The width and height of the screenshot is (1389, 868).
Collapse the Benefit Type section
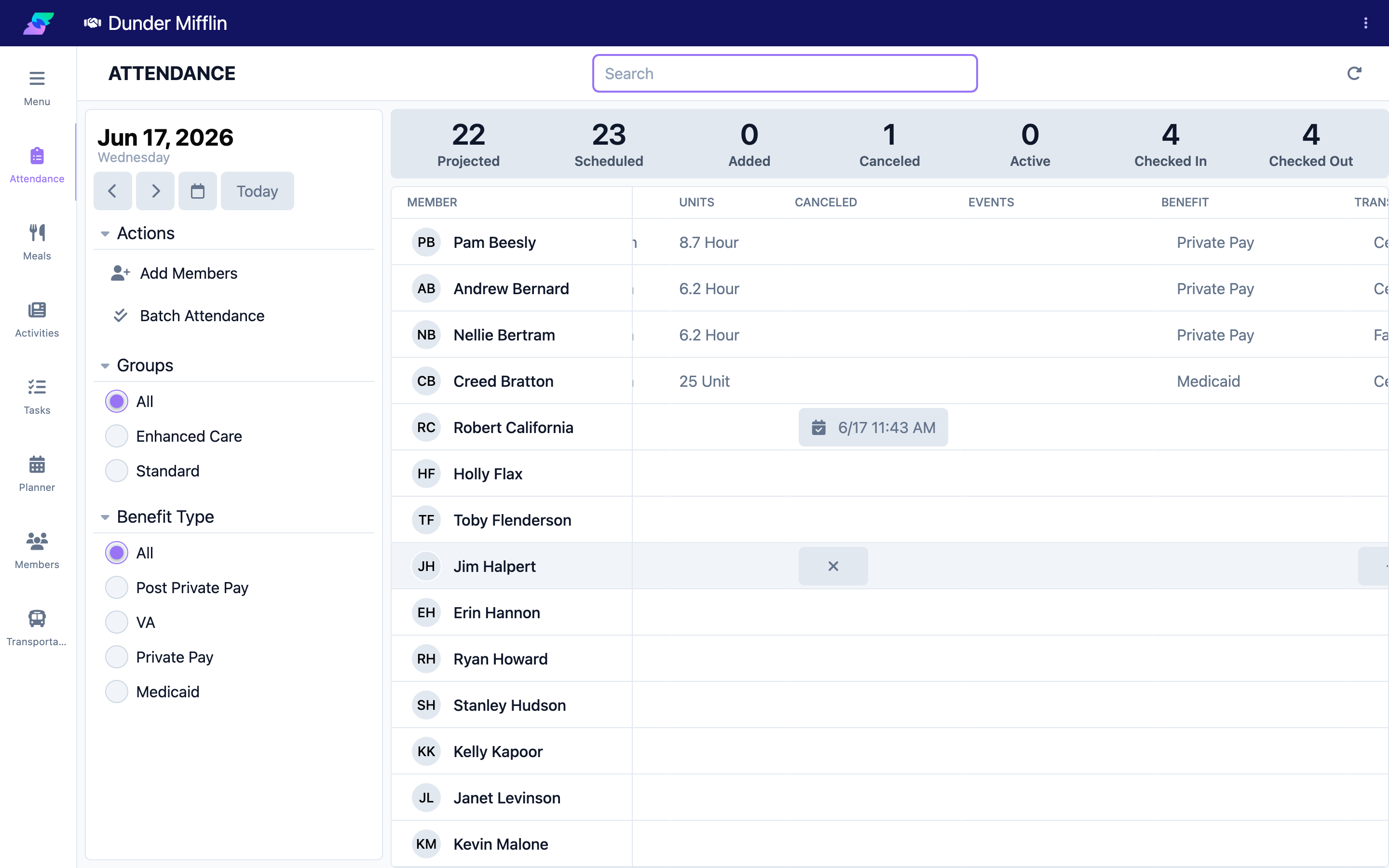click(105, 517)
